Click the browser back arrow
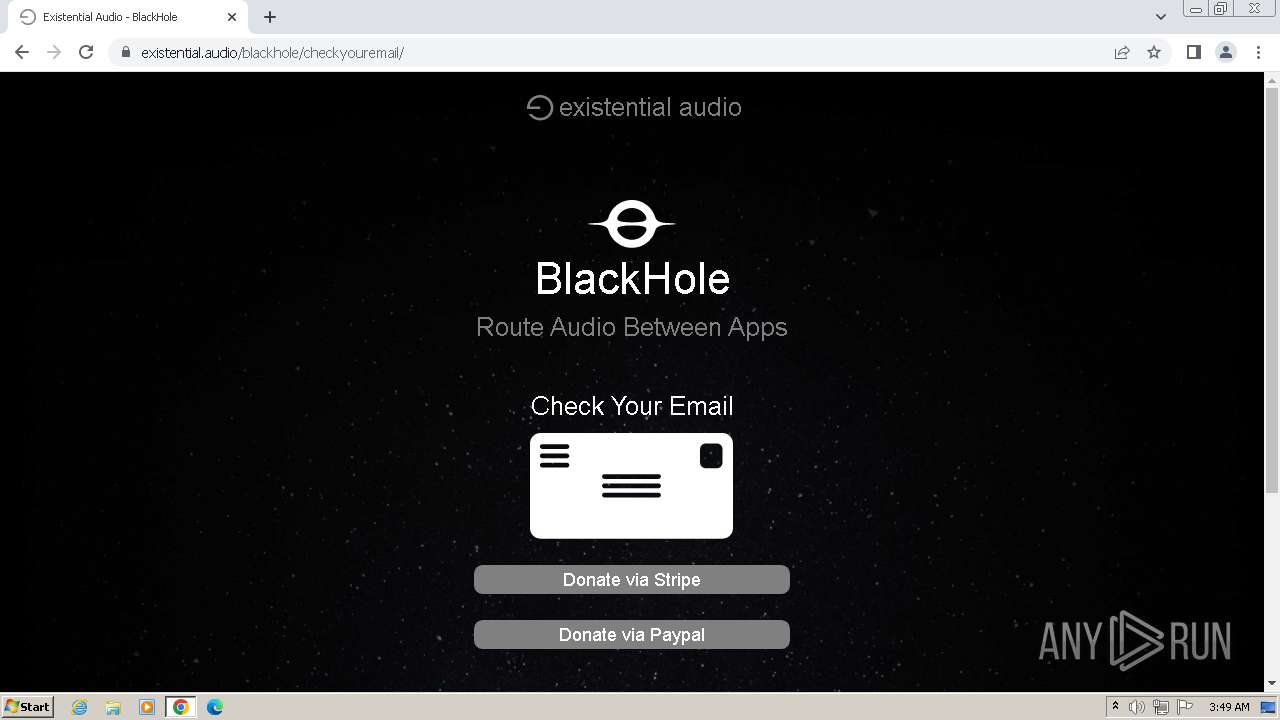Screen dimensions: 1280x720 (x=22, y=52)
